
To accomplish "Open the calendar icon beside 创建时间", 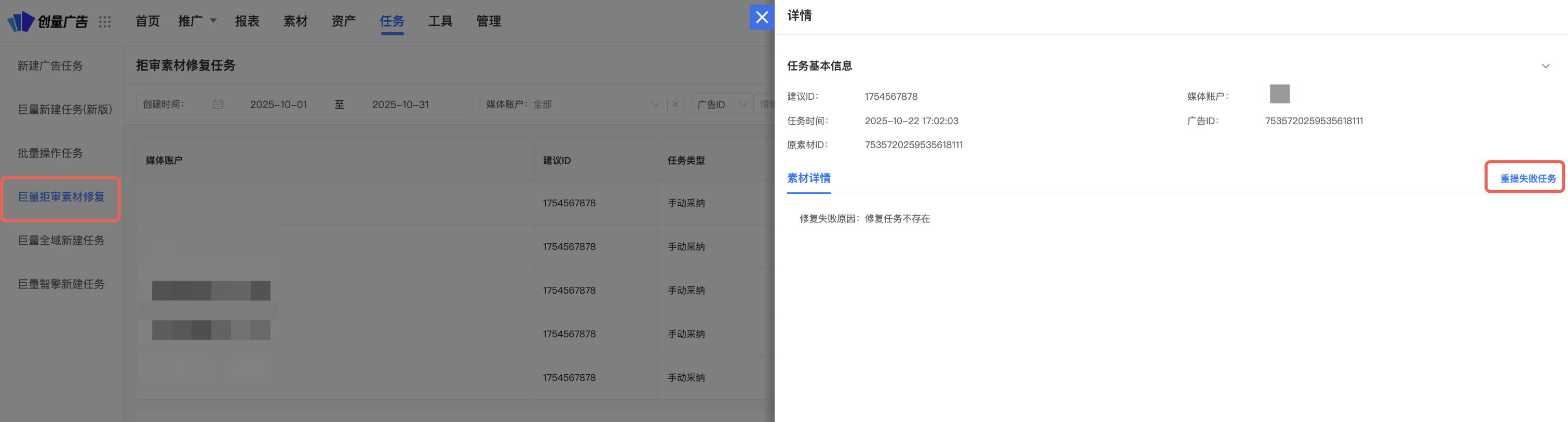I will click(218, 104).
